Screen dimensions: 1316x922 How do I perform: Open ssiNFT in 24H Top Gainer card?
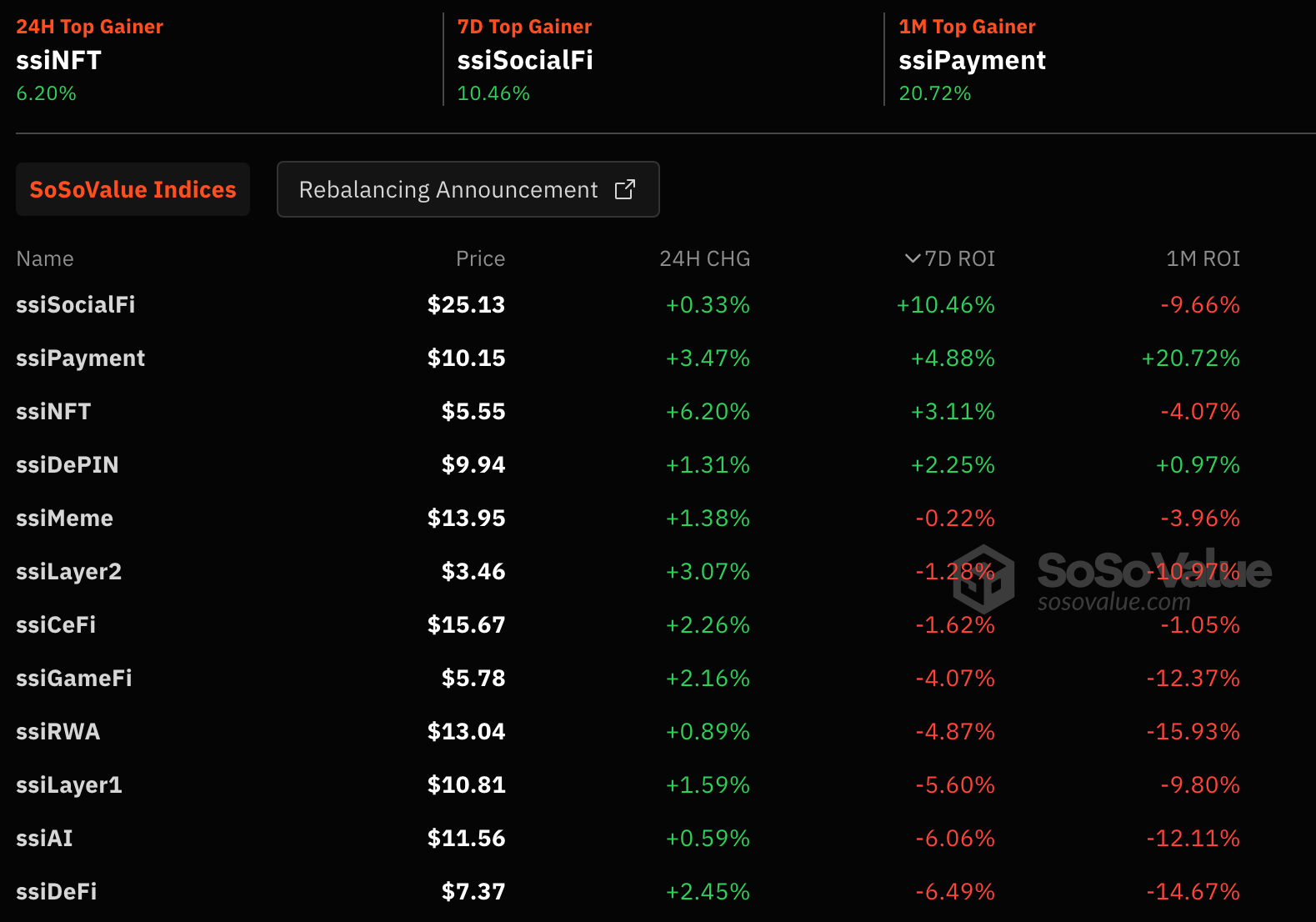(x=59, y=60)
